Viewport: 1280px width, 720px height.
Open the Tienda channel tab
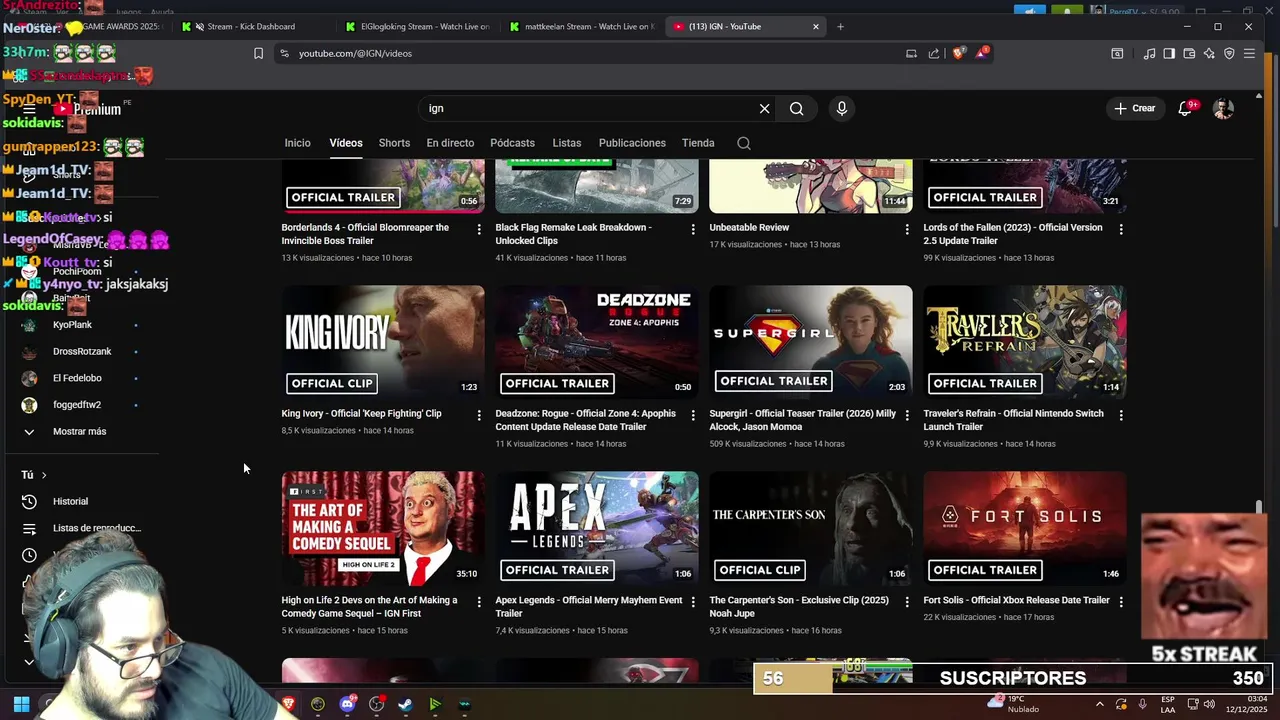pos(698,143)
